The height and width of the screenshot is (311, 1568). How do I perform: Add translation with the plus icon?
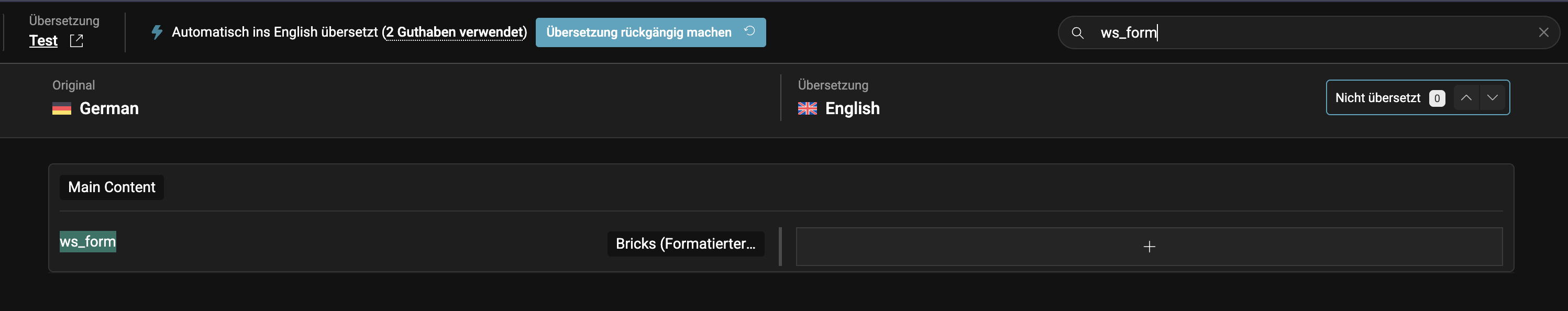pyautogui.click(x=1149, y=247)
